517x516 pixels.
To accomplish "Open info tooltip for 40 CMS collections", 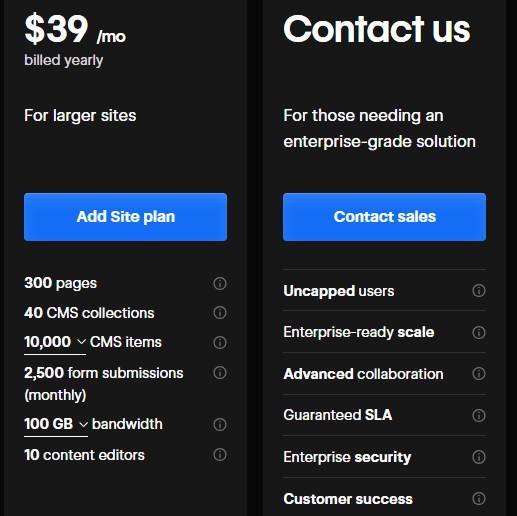I will pos(220,313).
